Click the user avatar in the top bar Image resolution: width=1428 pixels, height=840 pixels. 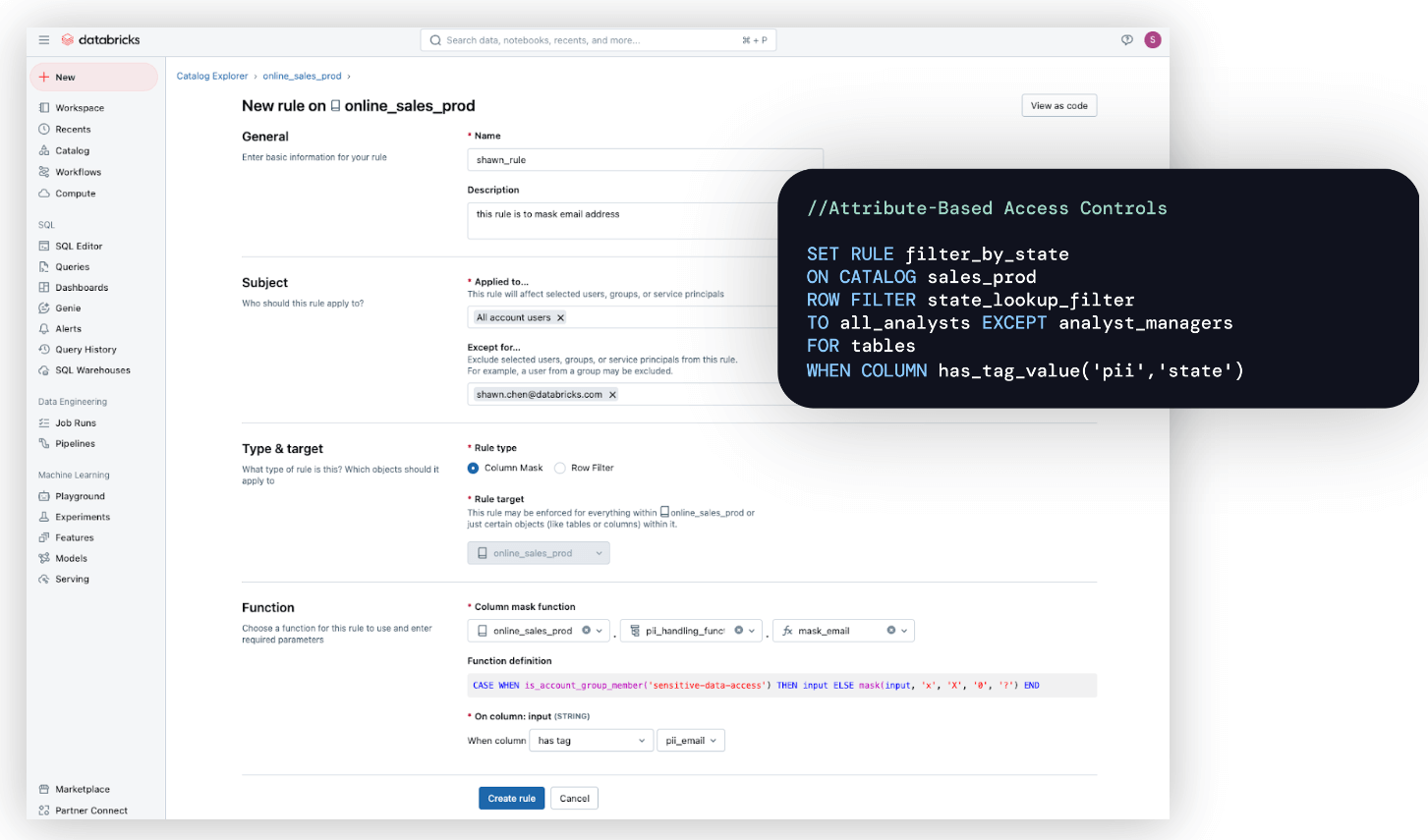pos(1152,39)
